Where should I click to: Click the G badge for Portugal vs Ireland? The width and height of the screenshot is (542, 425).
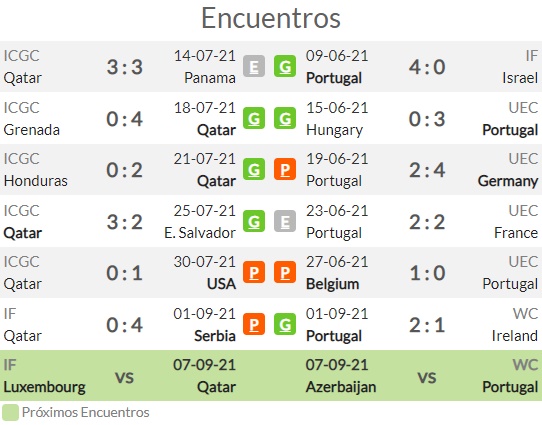click(285, 324)
